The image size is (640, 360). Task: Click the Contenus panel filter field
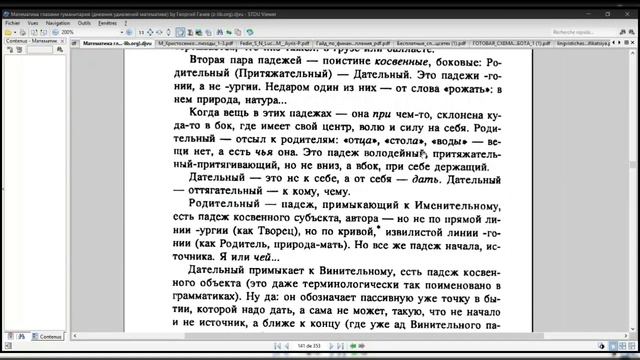(x=40, y=50)
